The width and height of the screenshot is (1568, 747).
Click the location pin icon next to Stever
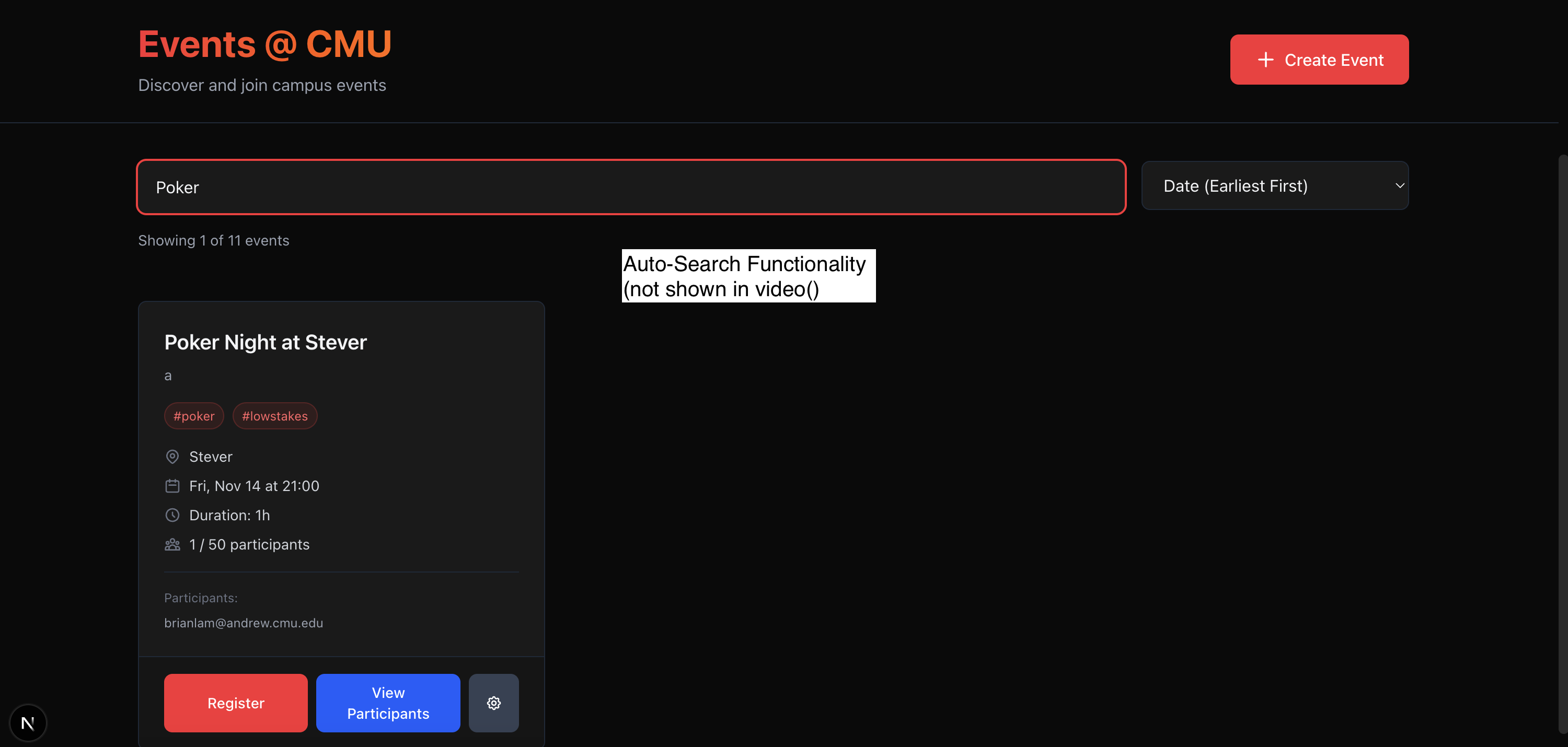pyautogui.click(x=172, y=456)
